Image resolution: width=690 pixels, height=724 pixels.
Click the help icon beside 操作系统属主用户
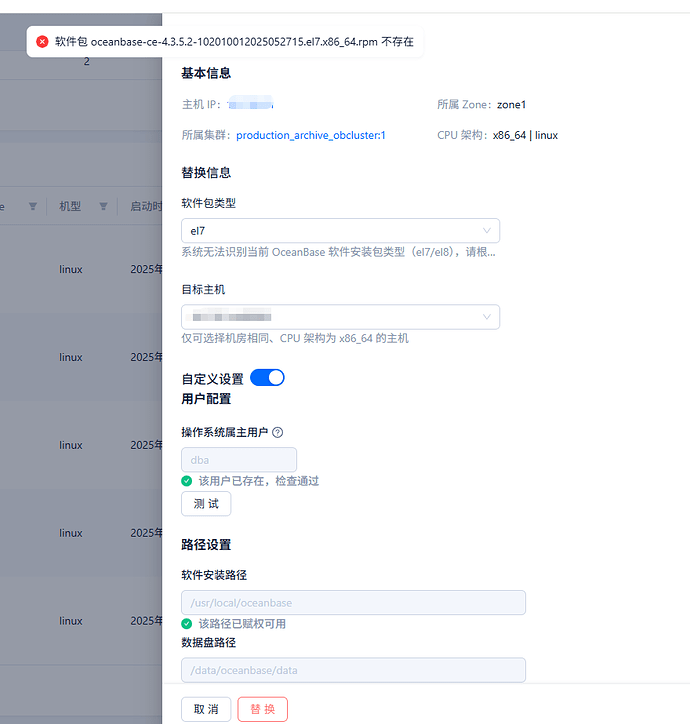pyautogui.click(x=278, y=432)
